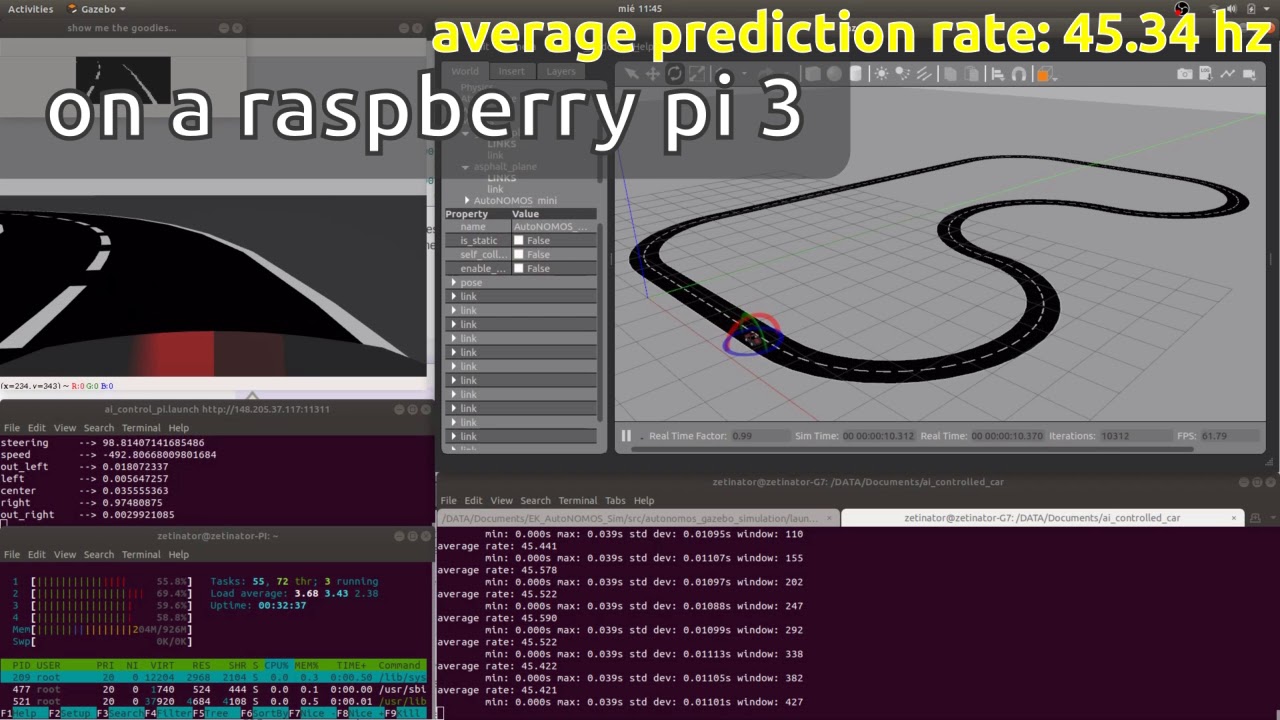Viewport: 1280px width, 720px height.
Task: Start video recording with the camcorder icon
Action: tap(1250, 73)
